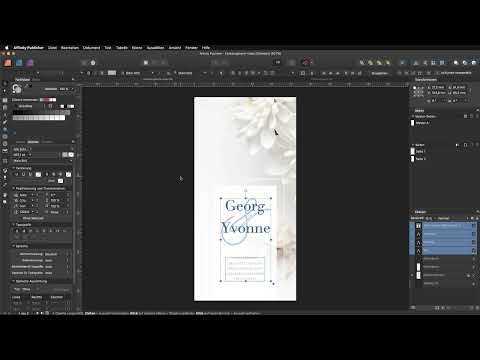Screen dimensions: 480x360
Task: Open the Ansicht menu
Action: coord(174,48)
